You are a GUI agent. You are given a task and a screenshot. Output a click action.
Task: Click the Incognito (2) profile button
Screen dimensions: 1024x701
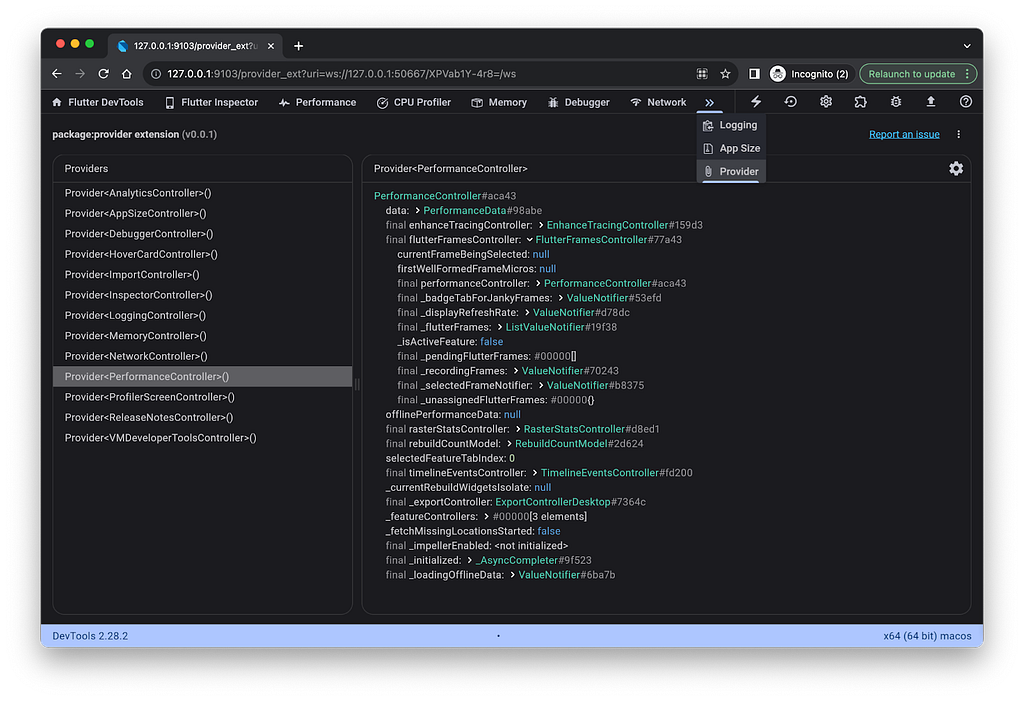click(810, 74)
